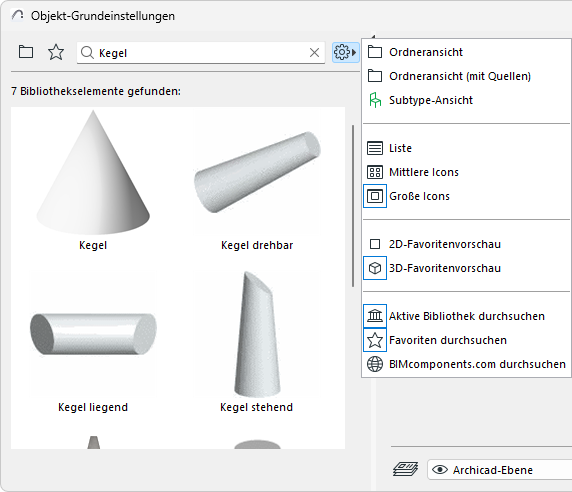Image resolution: width=572 pixels, height=492 pixels.
Task: Click the large square icon beside Große Icons
Action: point(375,196)
